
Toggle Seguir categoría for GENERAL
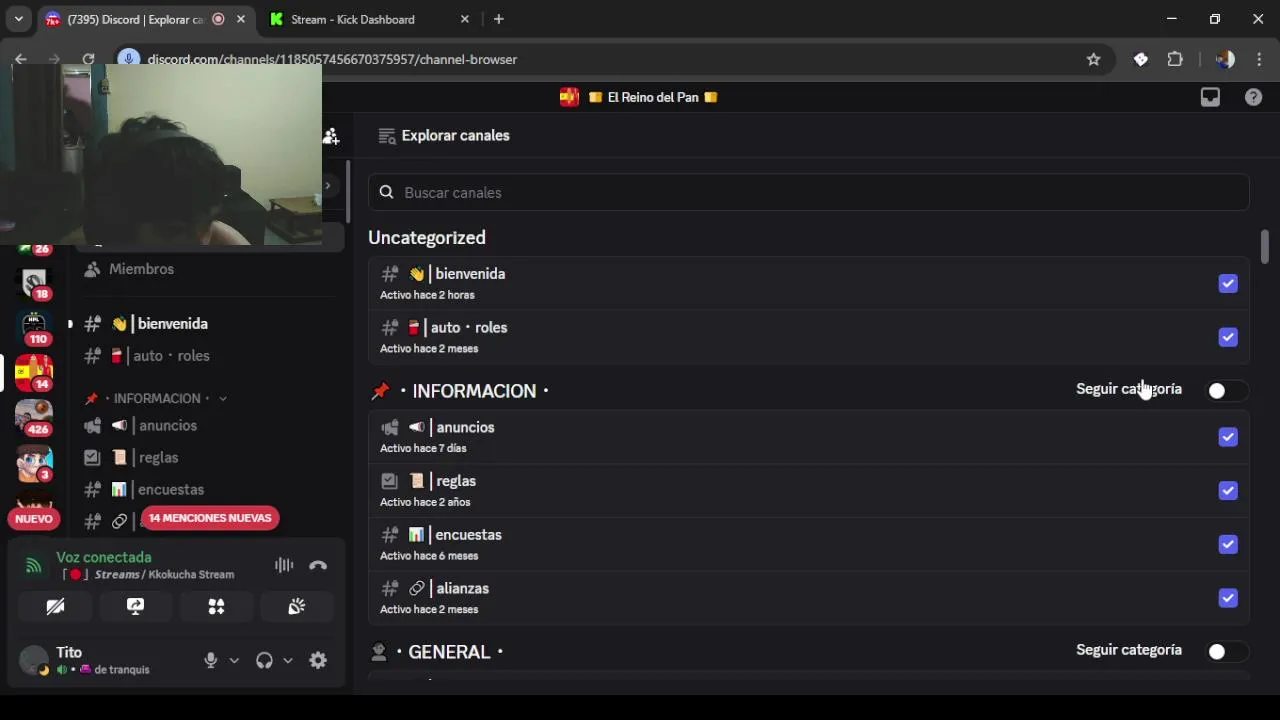[1227, 652]
